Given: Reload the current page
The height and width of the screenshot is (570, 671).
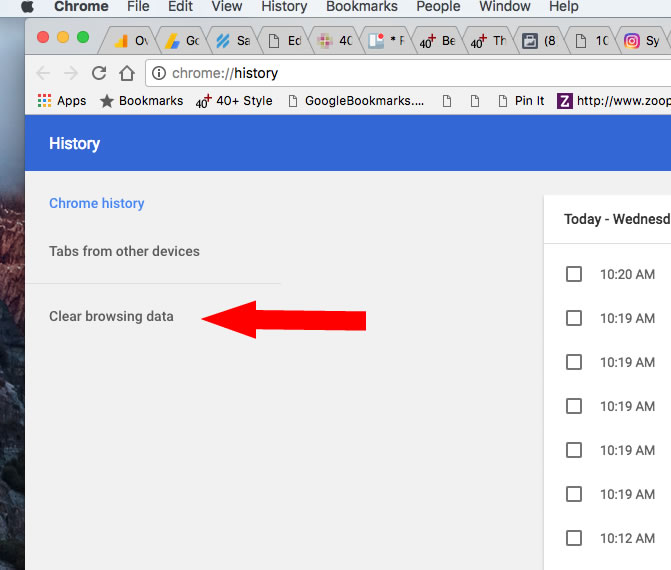Looking at the screenshot, I should coord(99,73).
